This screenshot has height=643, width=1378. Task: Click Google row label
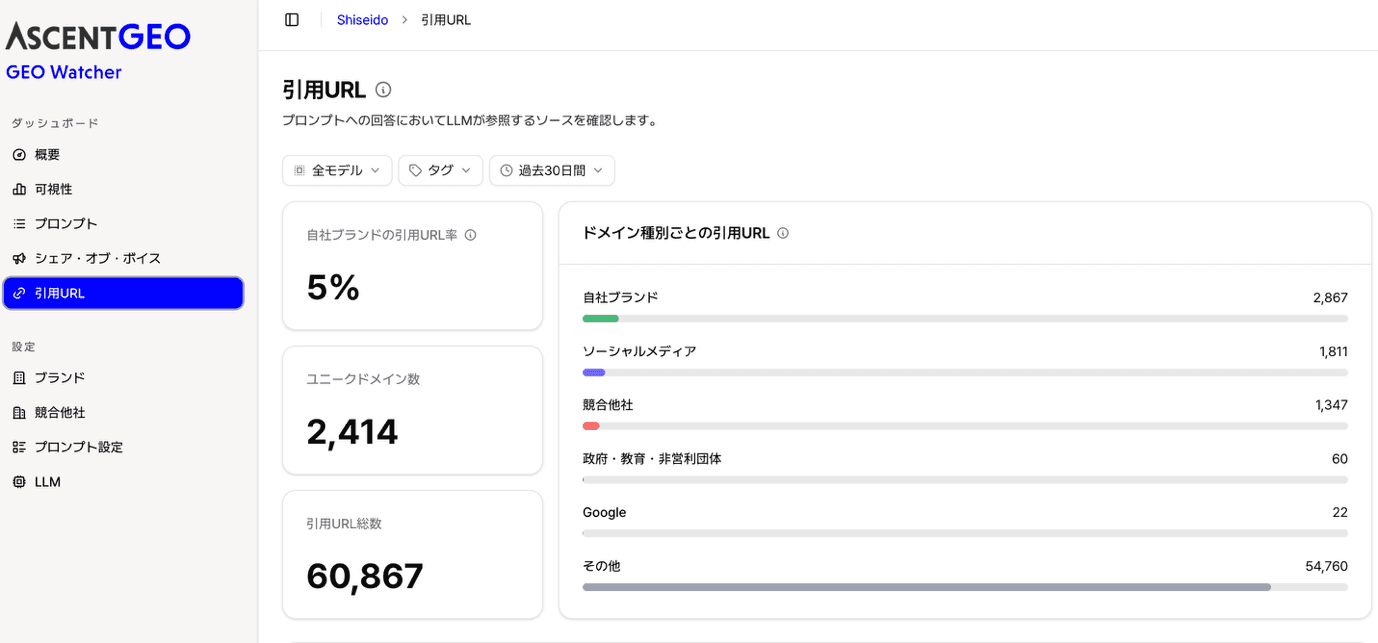604,512
